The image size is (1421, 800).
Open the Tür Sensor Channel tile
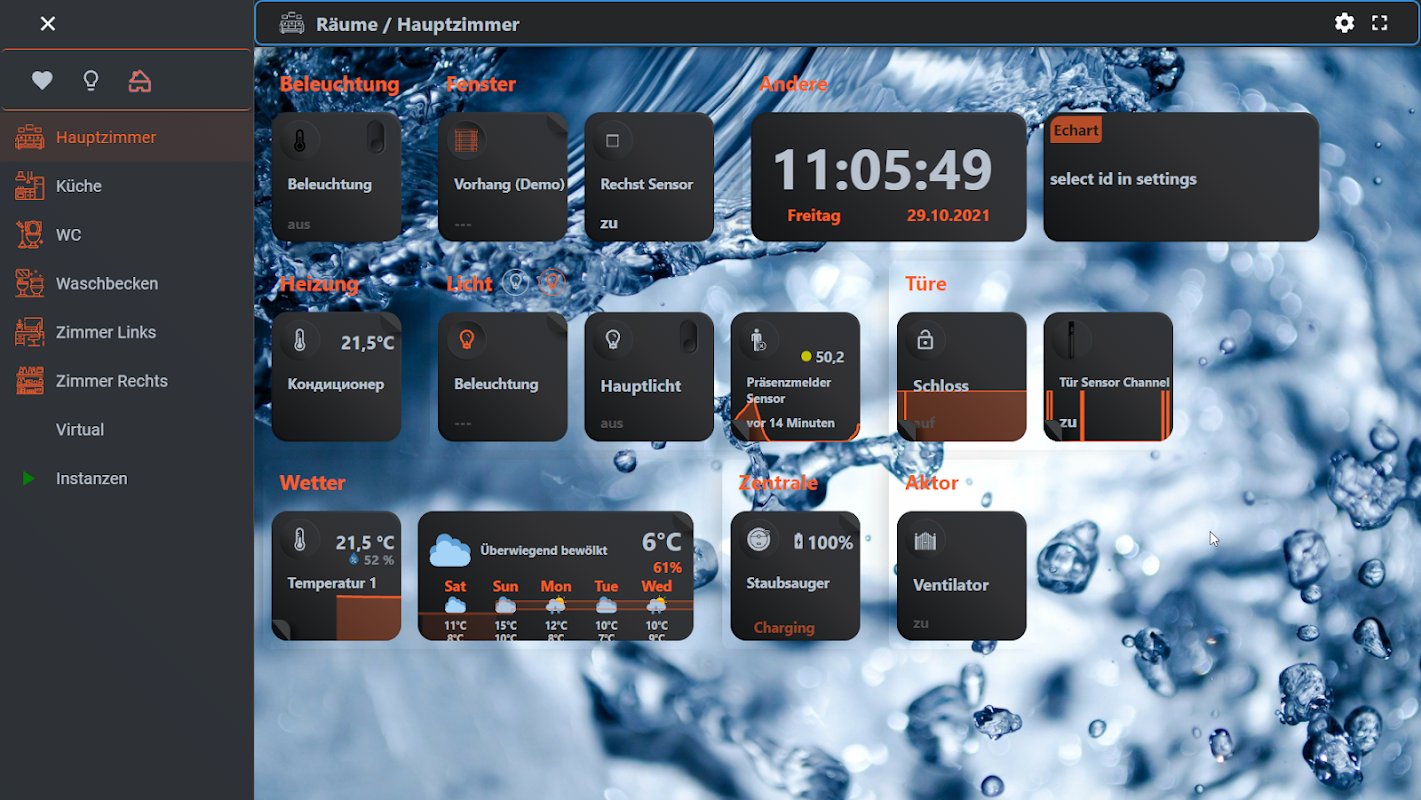(x=1108, y=377)
